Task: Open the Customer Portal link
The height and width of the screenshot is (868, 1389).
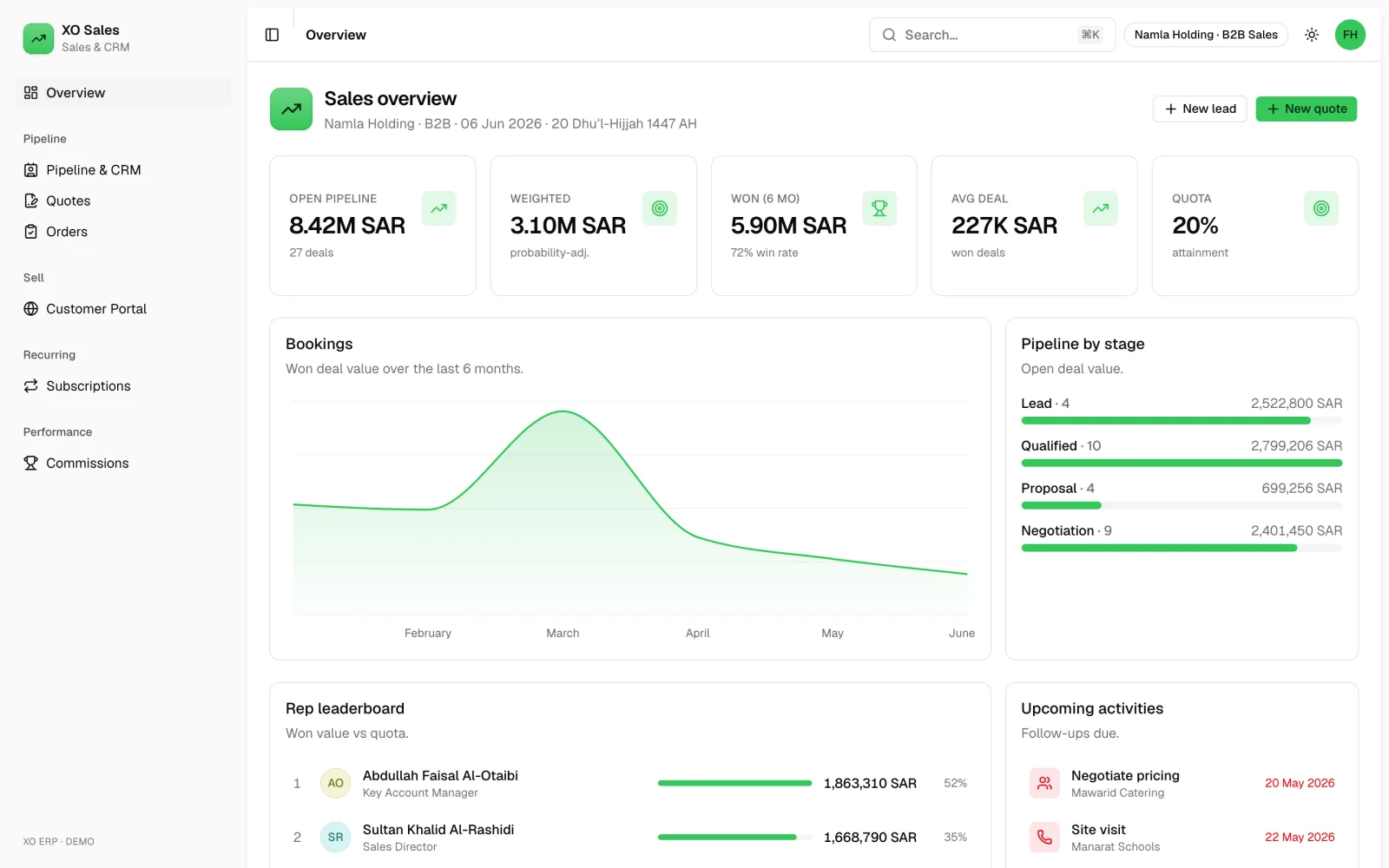Action: (123, 309)
